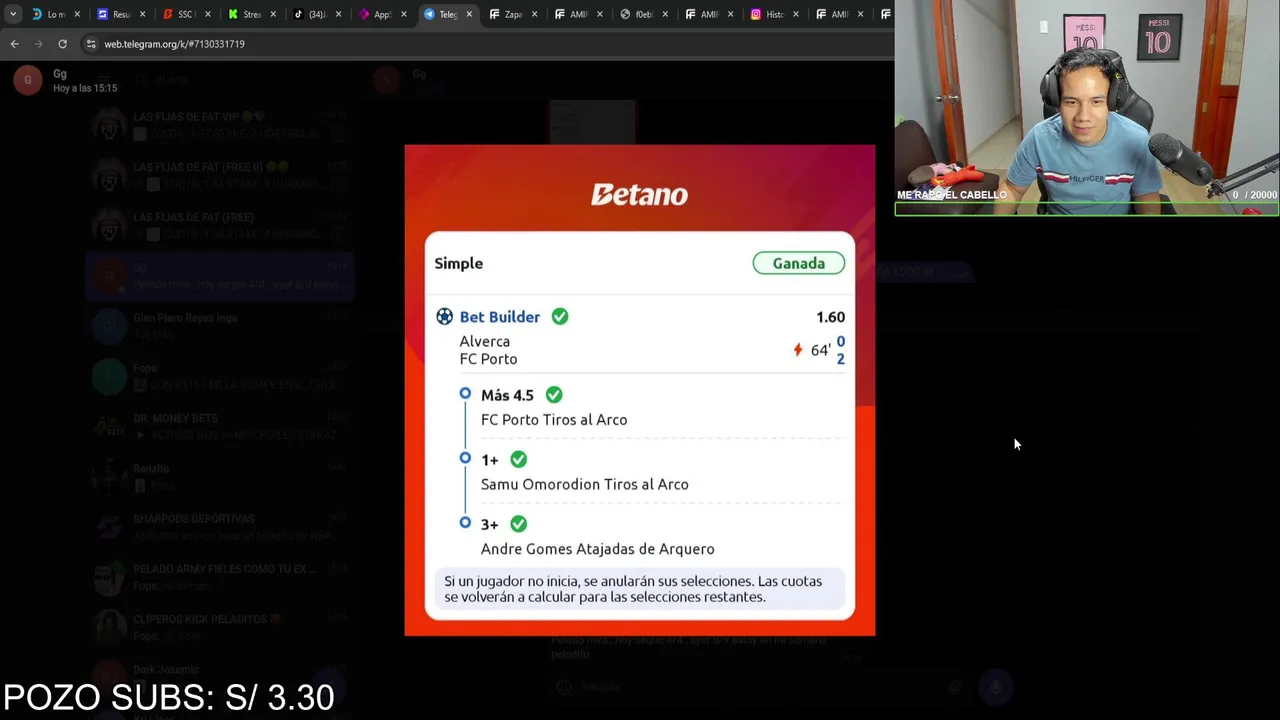The image size is (1280, 720).
Task: Reload the Telegram web page
Action: point(62,44)
